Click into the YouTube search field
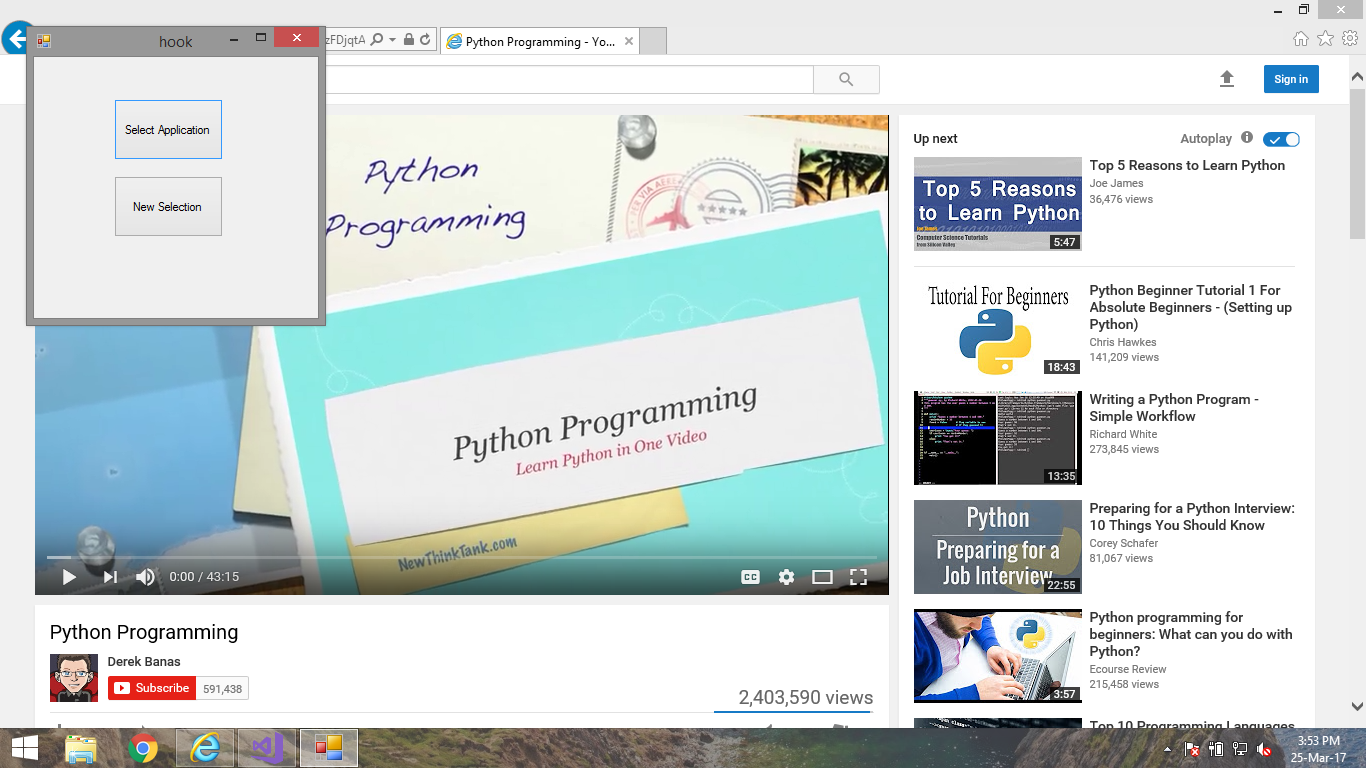Screen dimensions: 1366x768 click(x=570, y=79)
